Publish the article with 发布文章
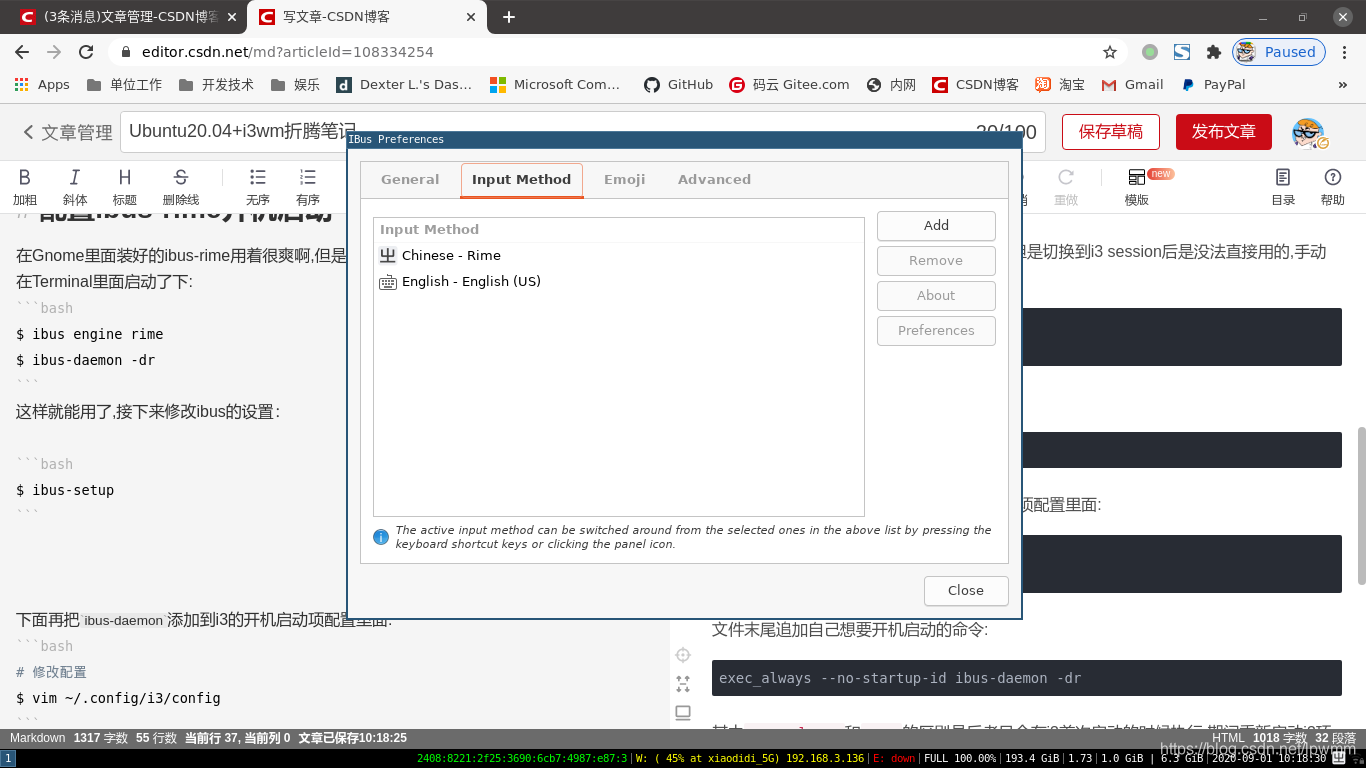 click(1224, 132)
